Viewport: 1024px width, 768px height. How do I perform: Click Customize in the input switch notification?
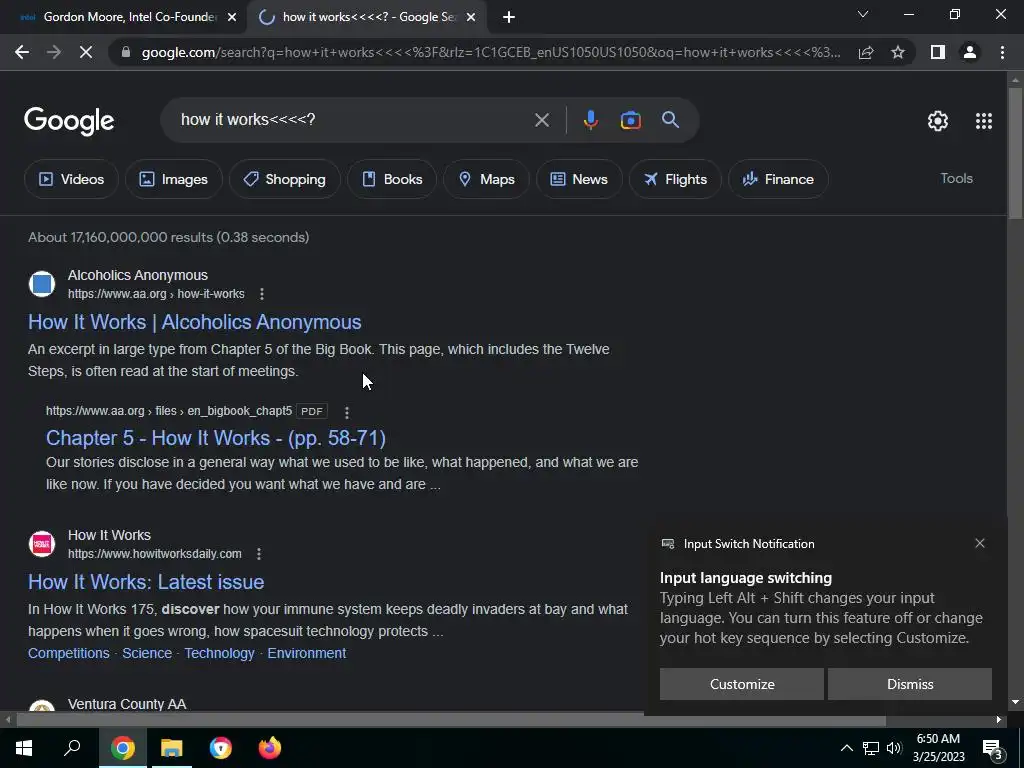pos(742,684)
